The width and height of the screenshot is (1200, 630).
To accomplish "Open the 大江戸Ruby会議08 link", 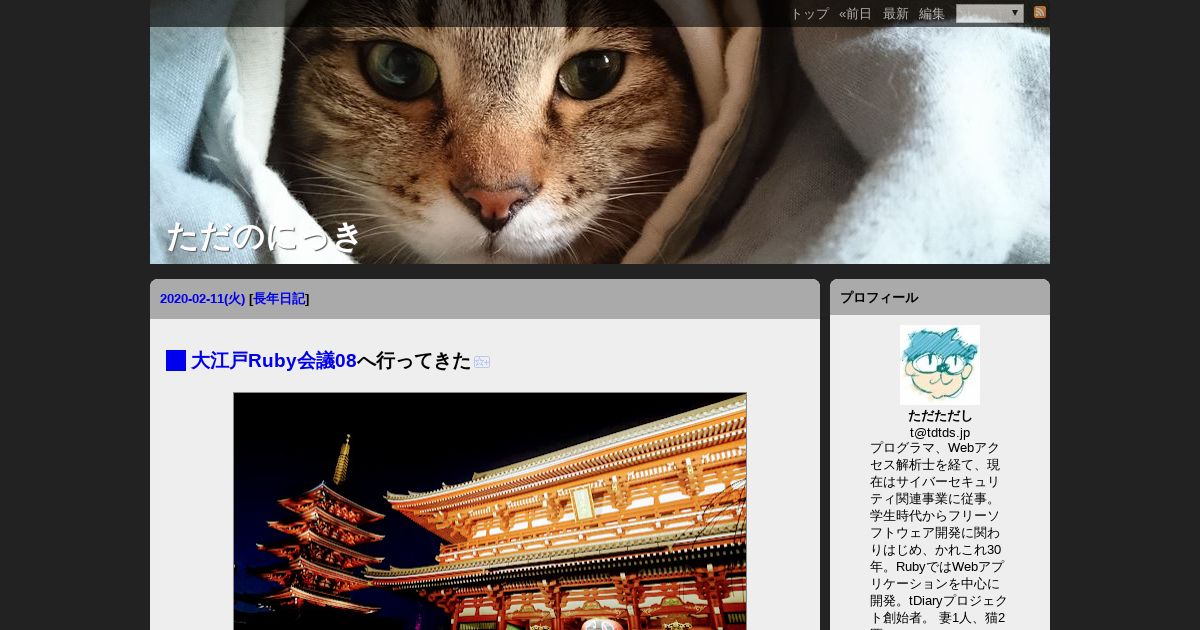I will click(x=274, y=361).
